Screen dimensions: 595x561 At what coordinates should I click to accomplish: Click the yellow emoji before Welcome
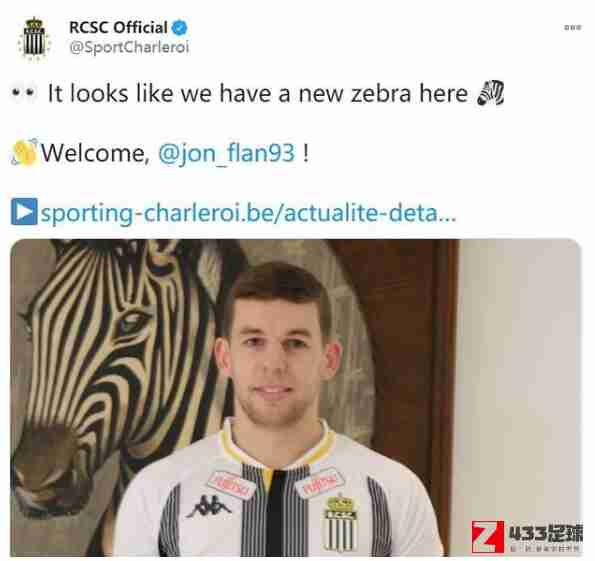(x=24, y=153)
